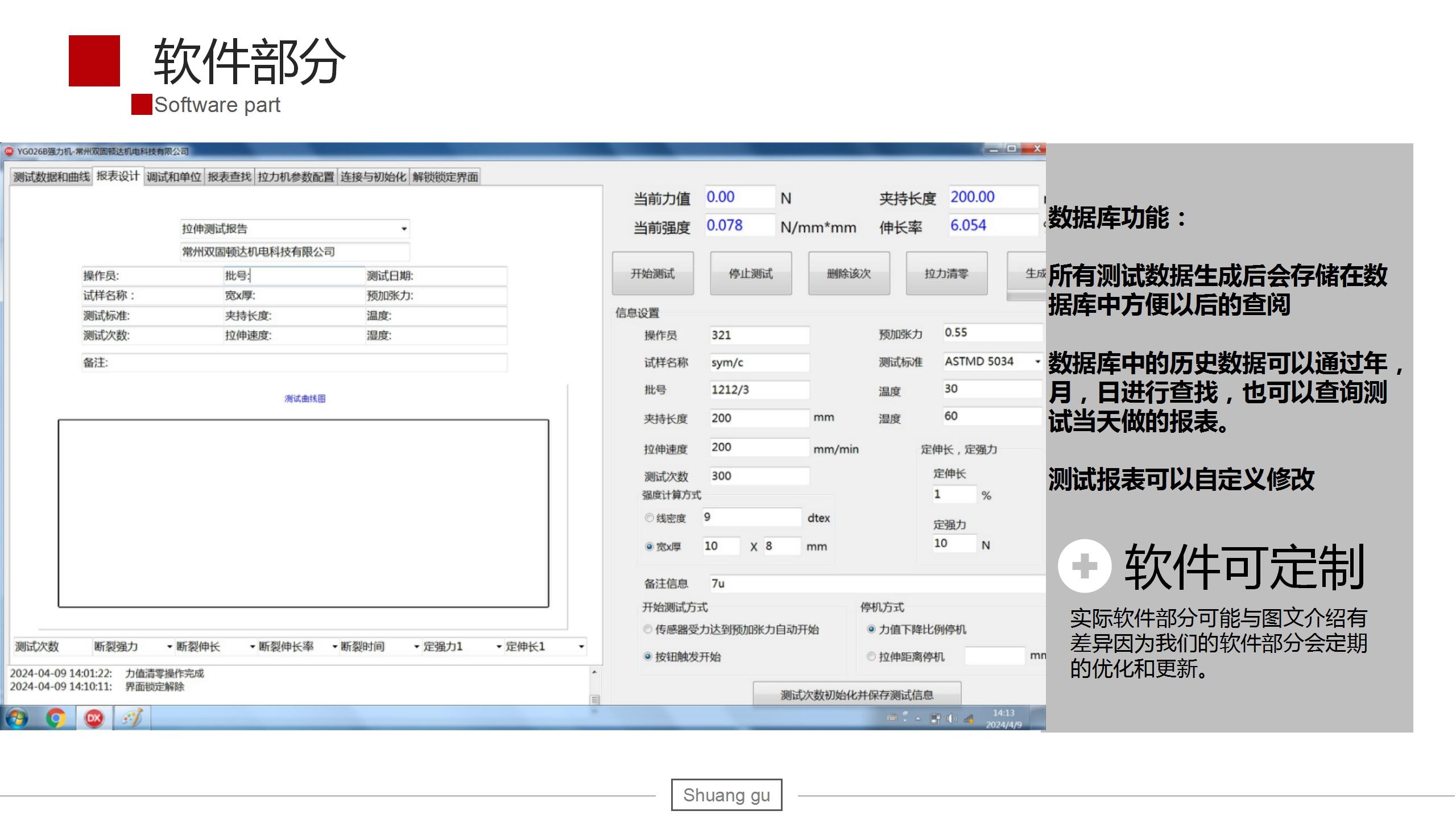Open the Paint taskbar icon

tap(132, 718)
